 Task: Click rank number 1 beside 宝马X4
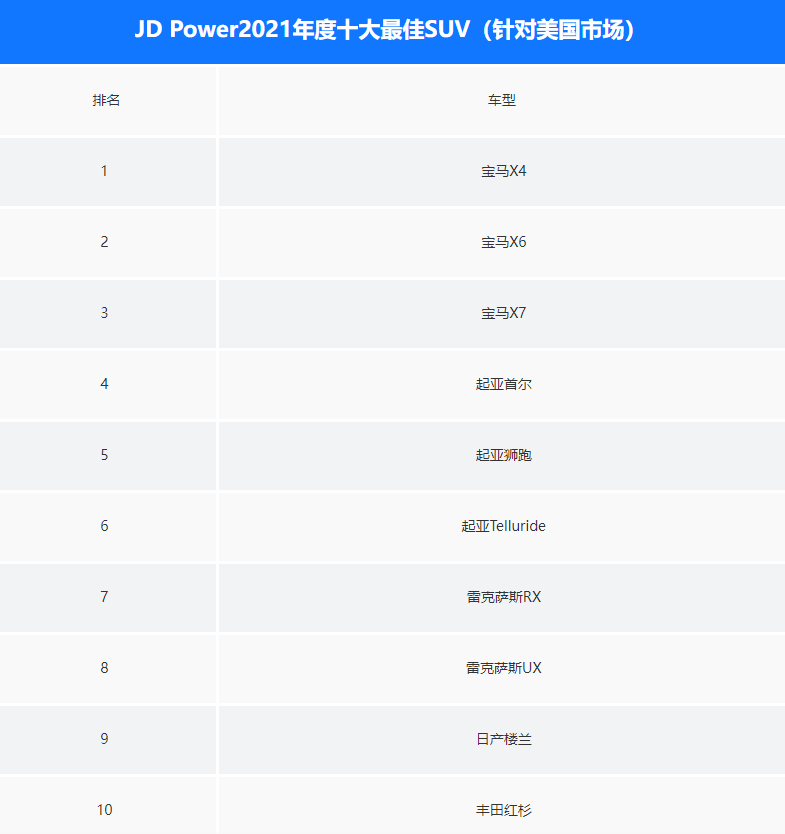tap(104, 171)
